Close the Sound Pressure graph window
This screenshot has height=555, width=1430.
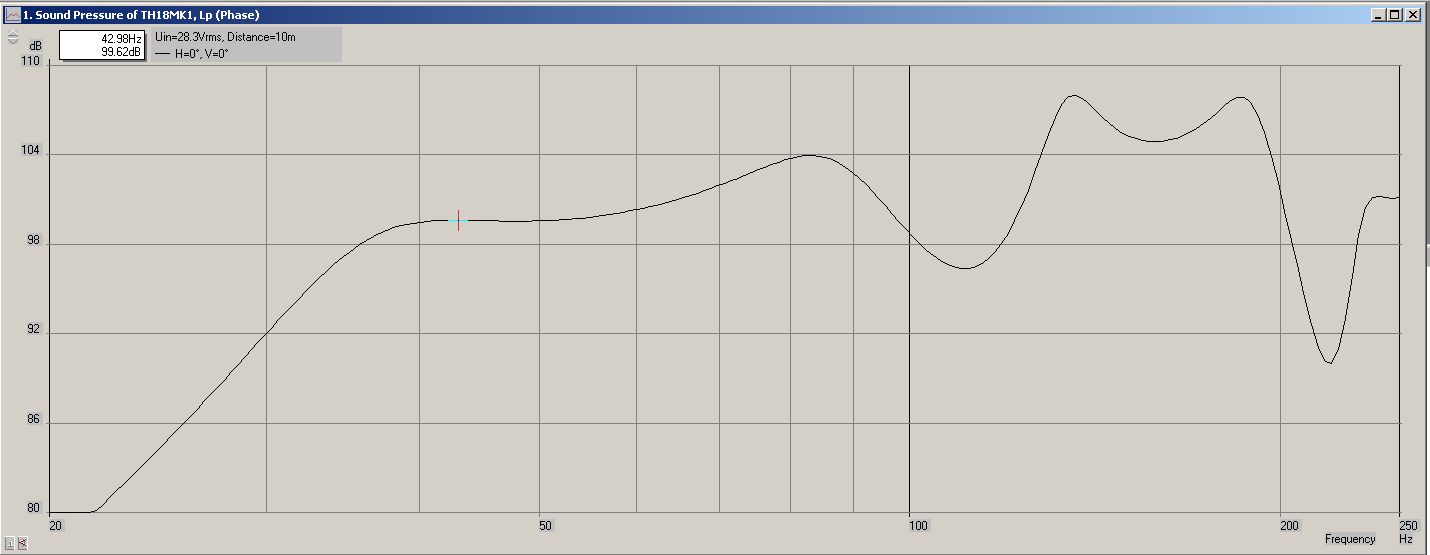[1413, 15]
